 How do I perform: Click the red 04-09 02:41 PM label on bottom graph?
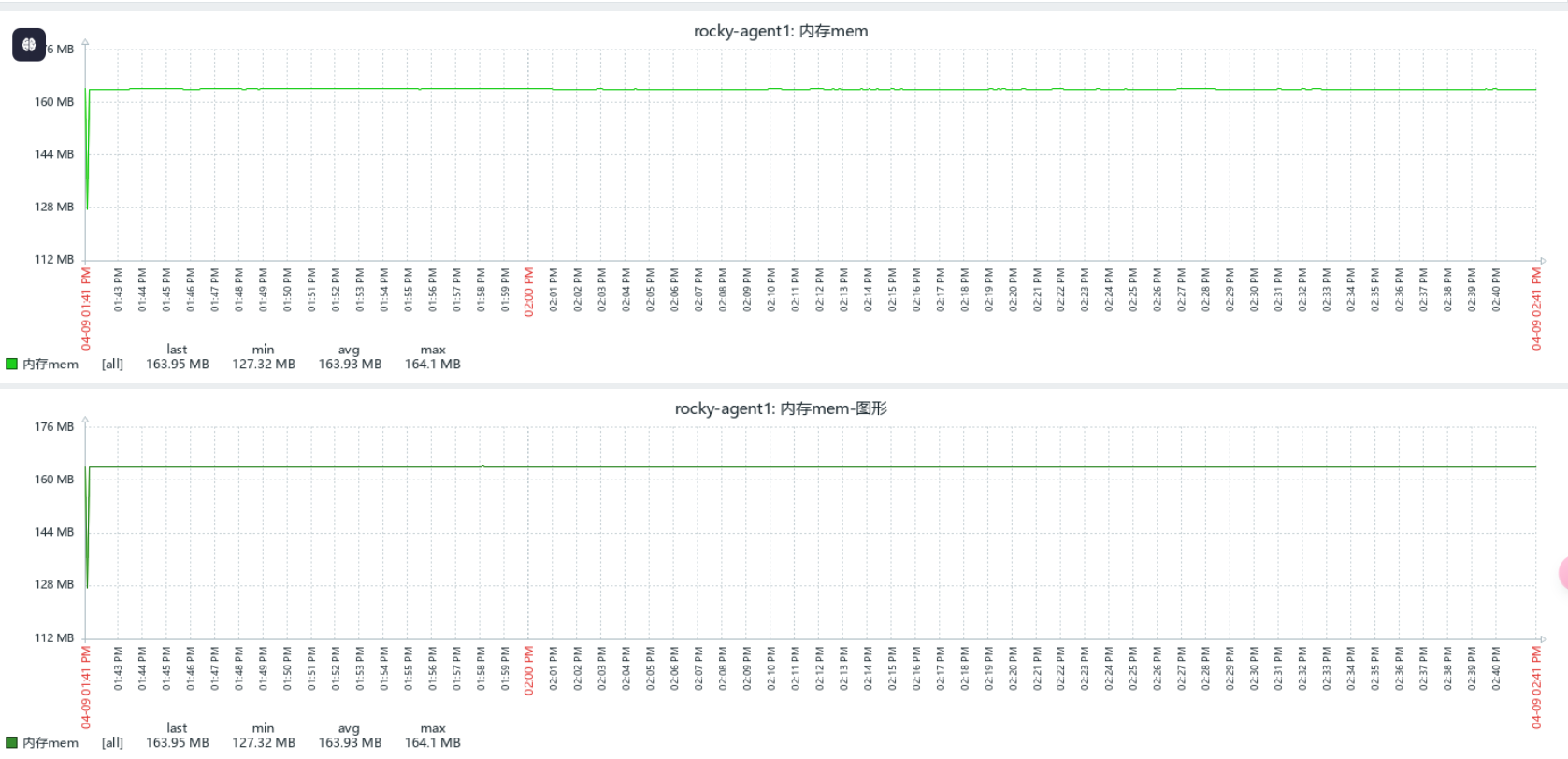tap(1536, 687)
